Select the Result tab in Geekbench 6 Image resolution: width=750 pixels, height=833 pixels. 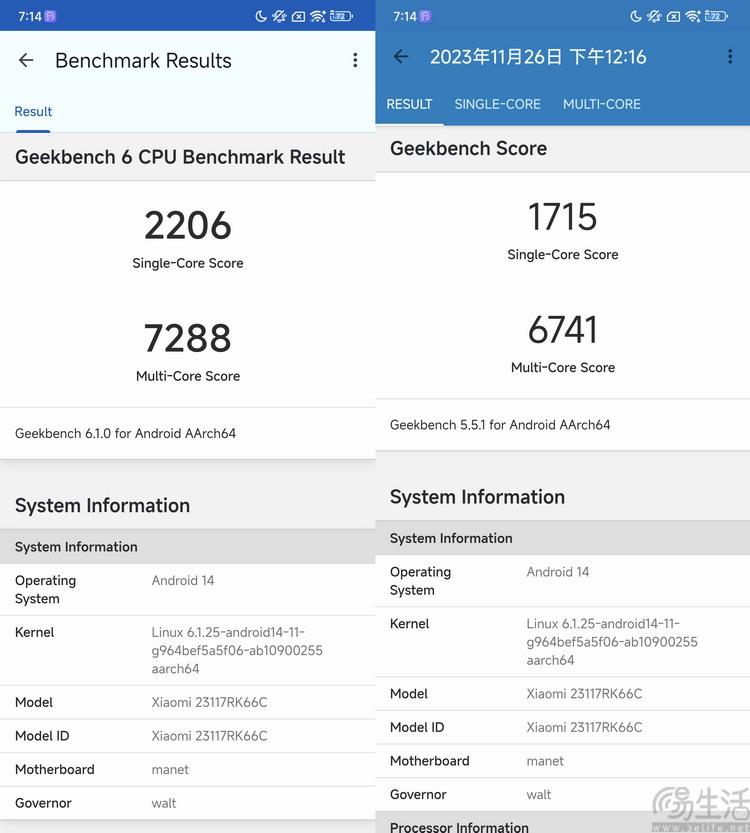[x=33, y=112]
